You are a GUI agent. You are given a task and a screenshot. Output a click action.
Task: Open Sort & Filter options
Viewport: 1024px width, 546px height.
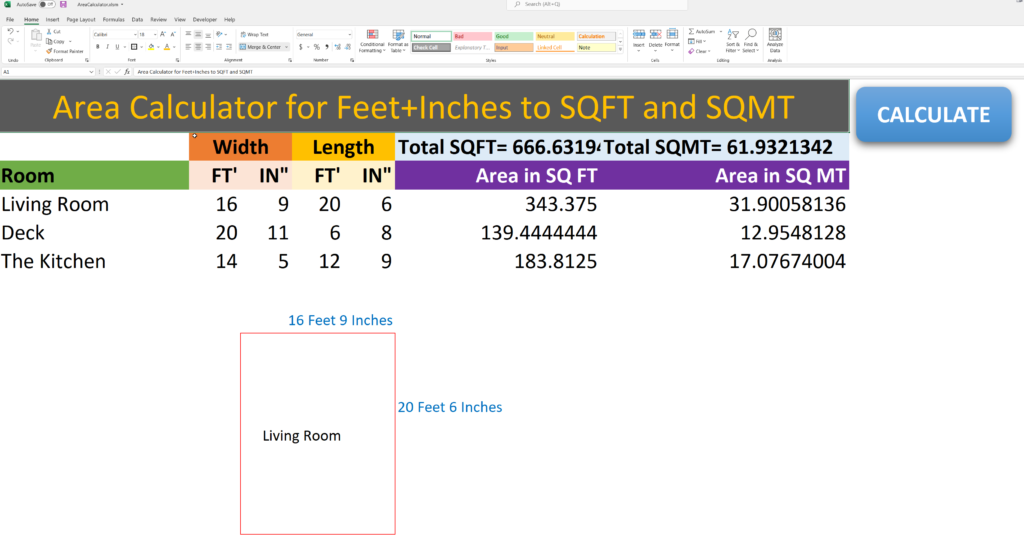[x=733, y=40]
